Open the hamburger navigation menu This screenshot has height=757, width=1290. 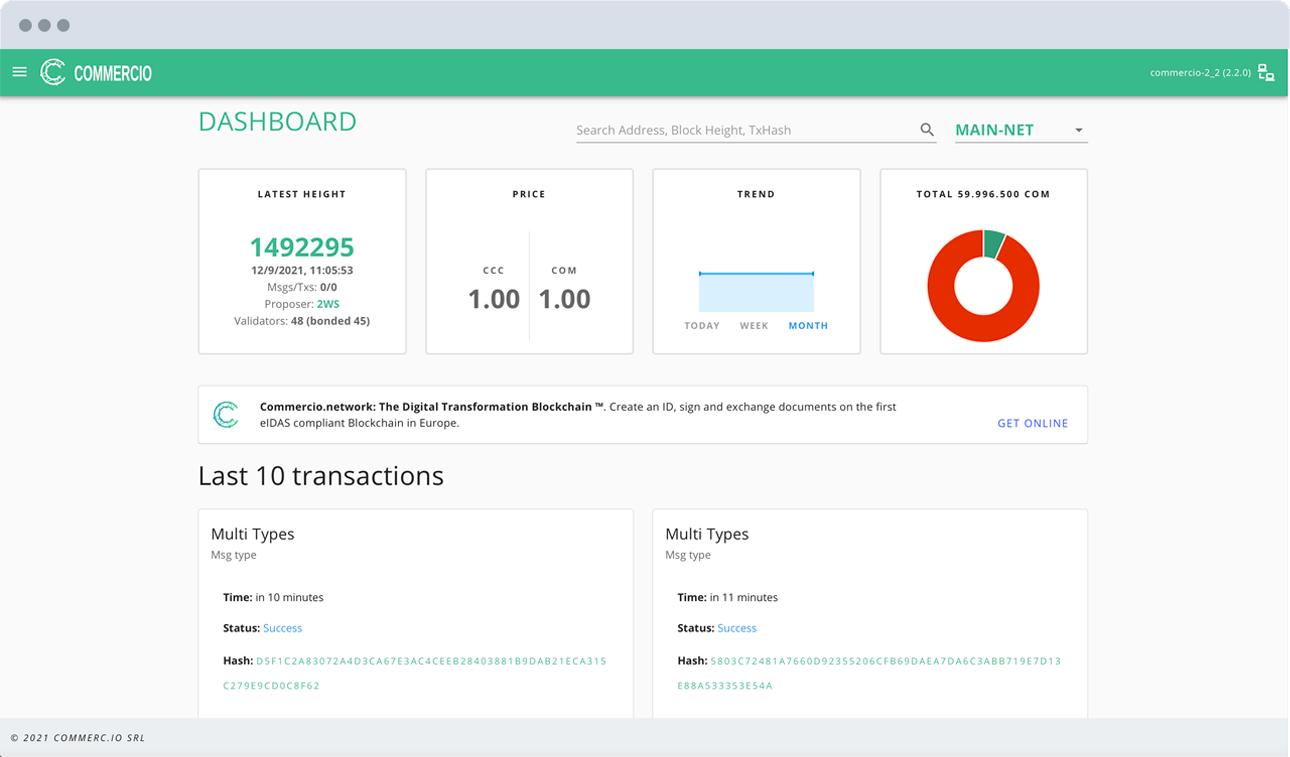point(19,72)
